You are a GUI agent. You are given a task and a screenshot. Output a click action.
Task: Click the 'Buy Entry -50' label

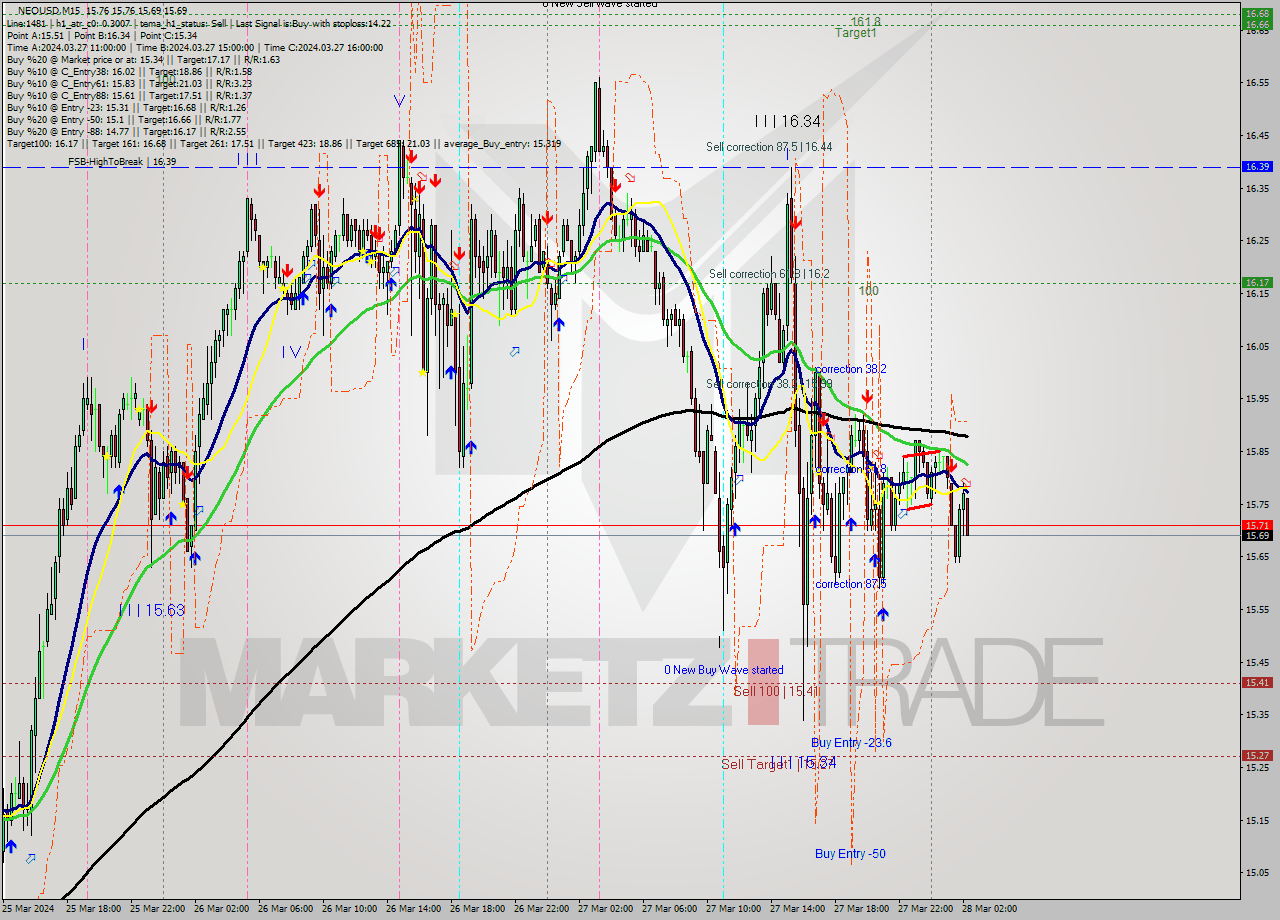(850, 854)
